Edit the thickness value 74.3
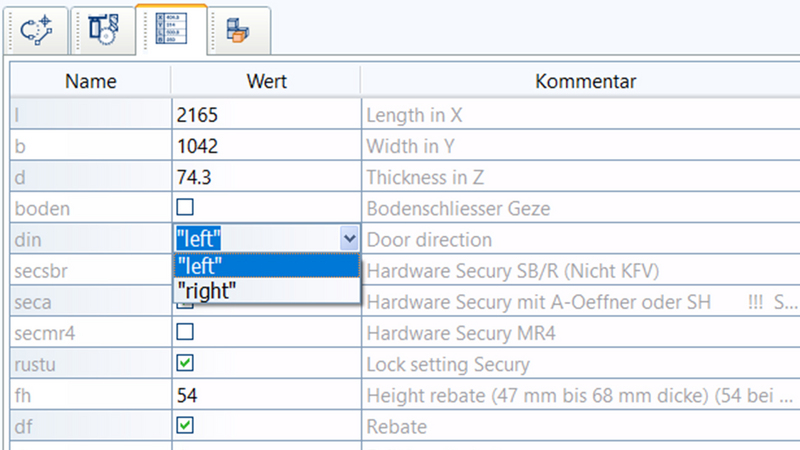The height and width of the screenshot is (450, 800). 266,177
